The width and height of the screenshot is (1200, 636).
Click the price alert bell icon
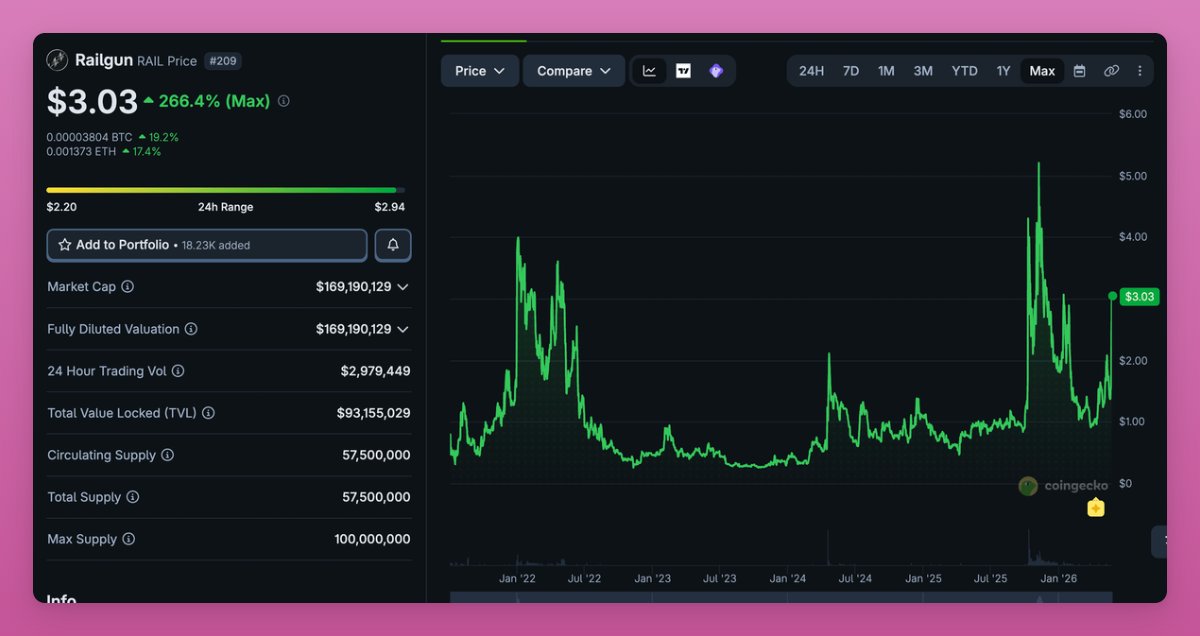click(393, 245)
